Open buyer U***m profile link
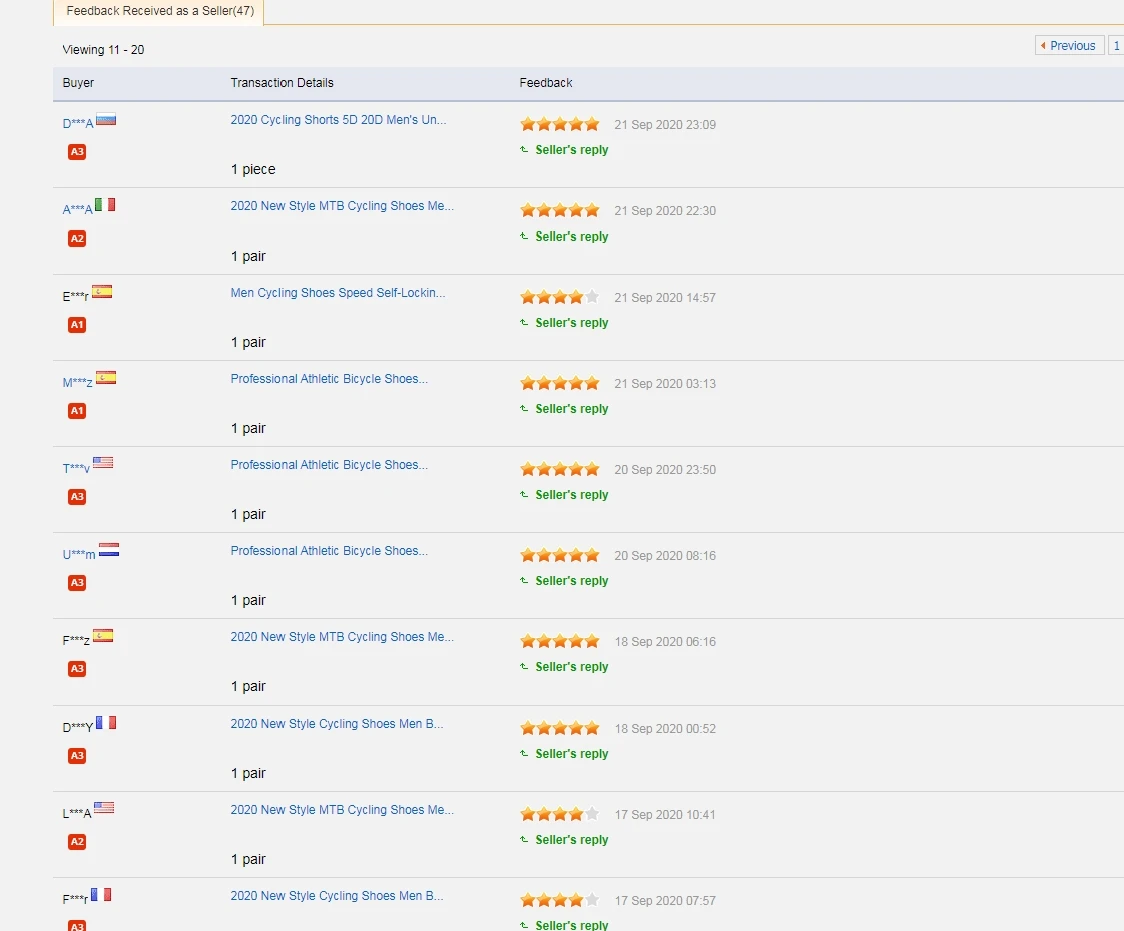This screenshot has width=1124, height=931. click(79, 554)
